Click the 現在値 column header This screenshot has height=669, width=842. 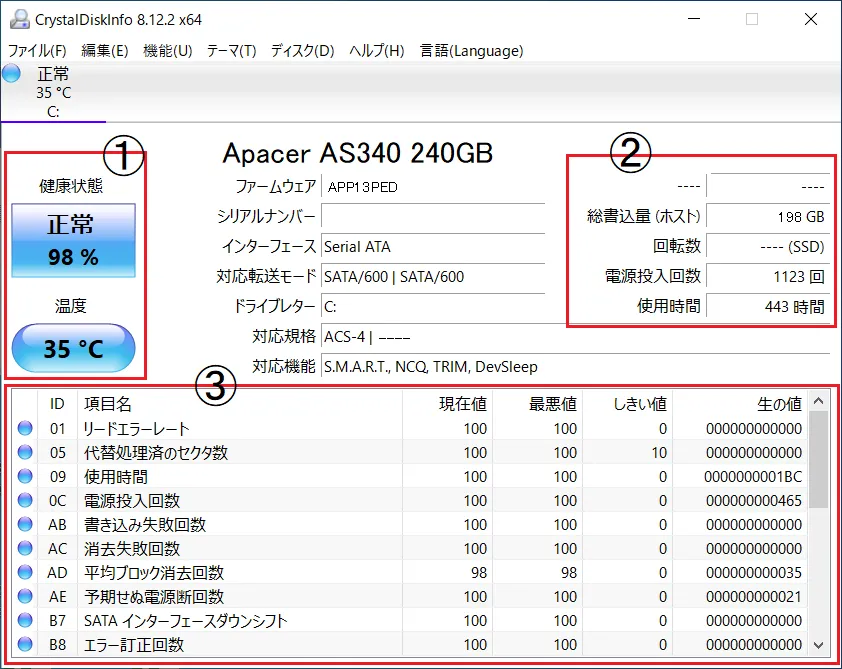(447, 404)
